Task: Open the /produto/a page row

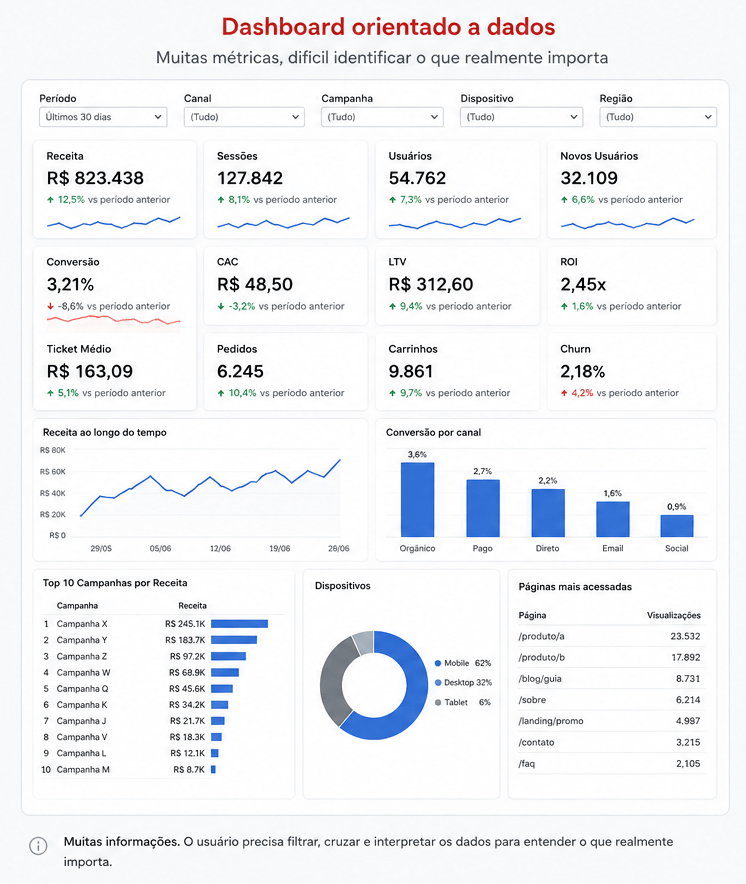Action: (x=610, y=636)
